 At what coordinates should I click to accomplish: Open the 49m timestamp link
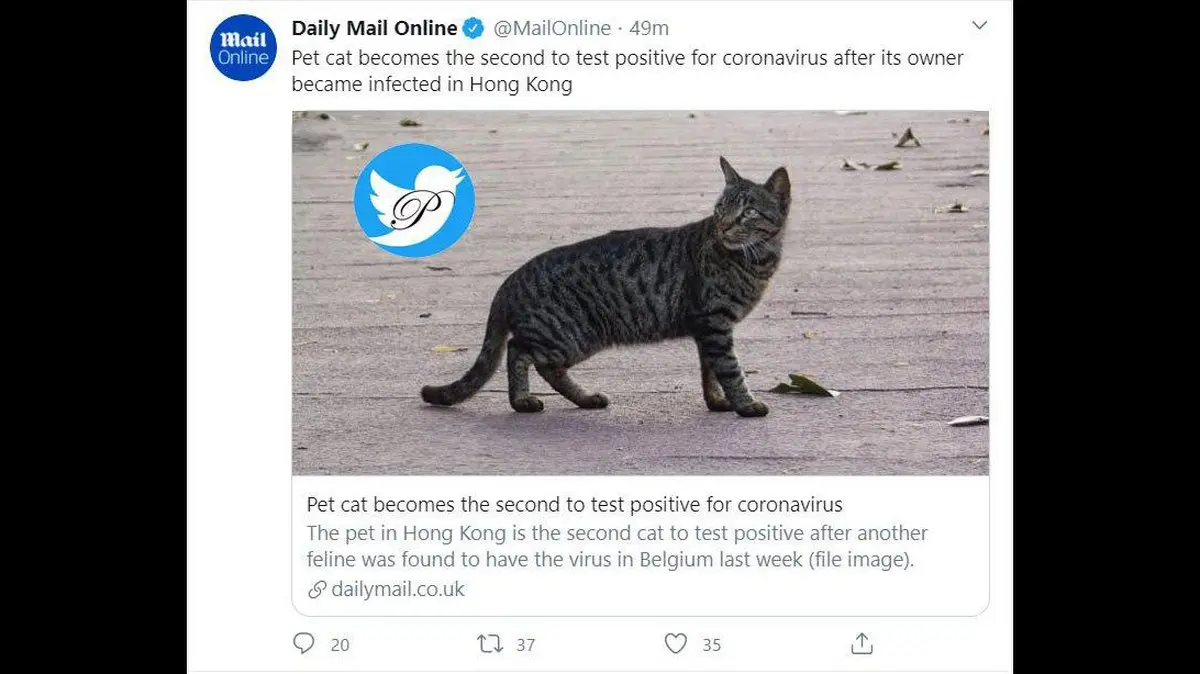click(x=650, y=28)
